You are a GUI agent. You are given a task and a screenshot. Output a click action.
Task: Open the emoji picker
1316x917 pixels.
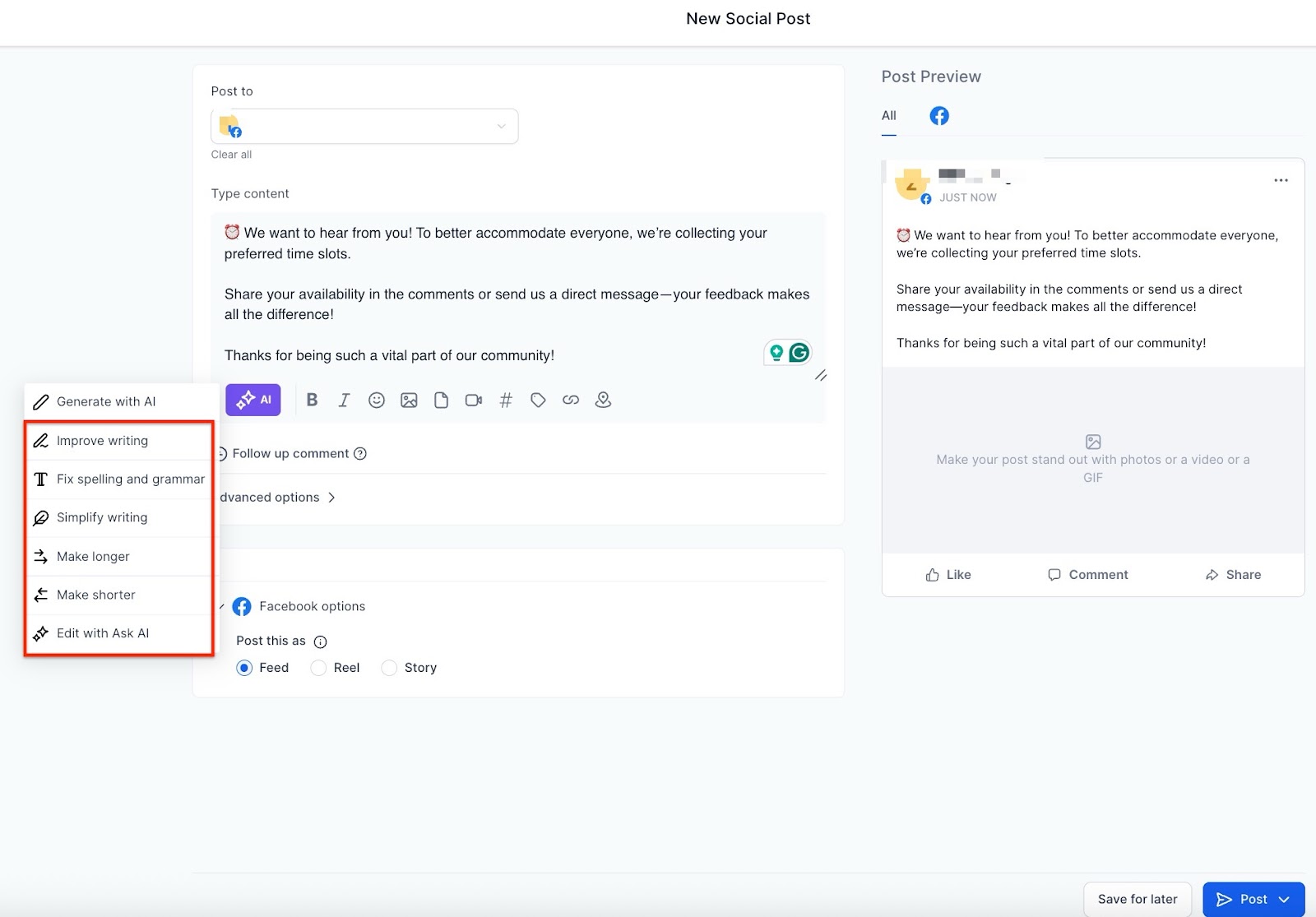point(377,400)
